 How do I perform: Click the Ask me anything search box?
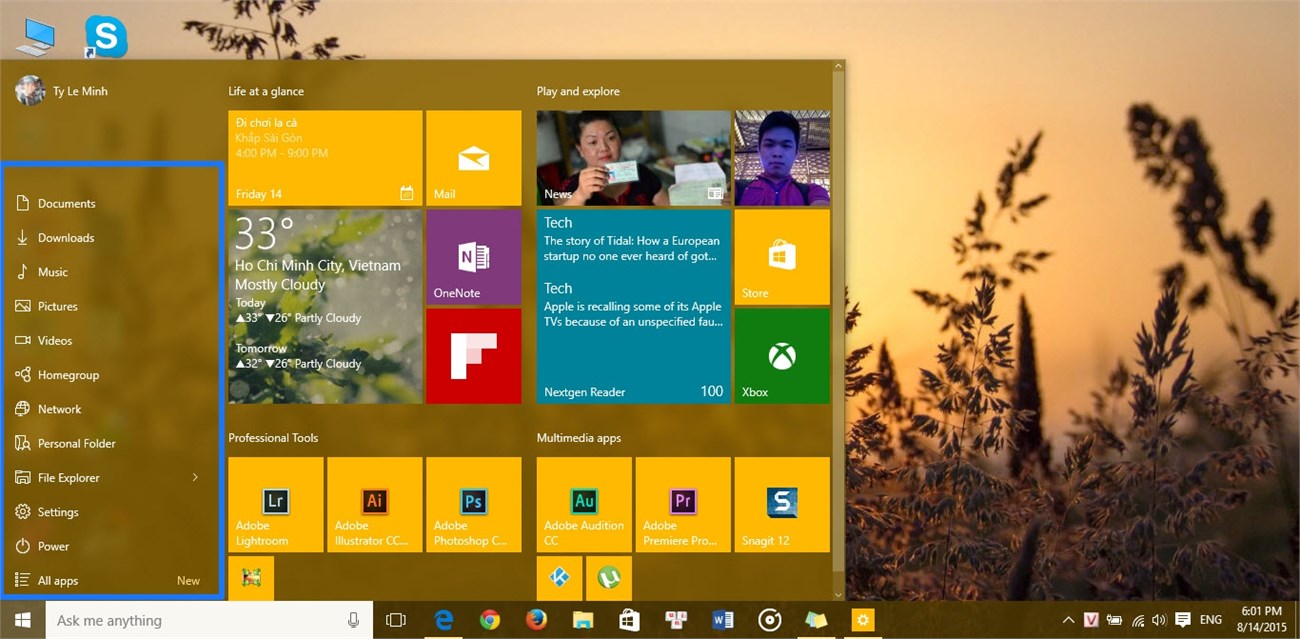coord(209,620)
